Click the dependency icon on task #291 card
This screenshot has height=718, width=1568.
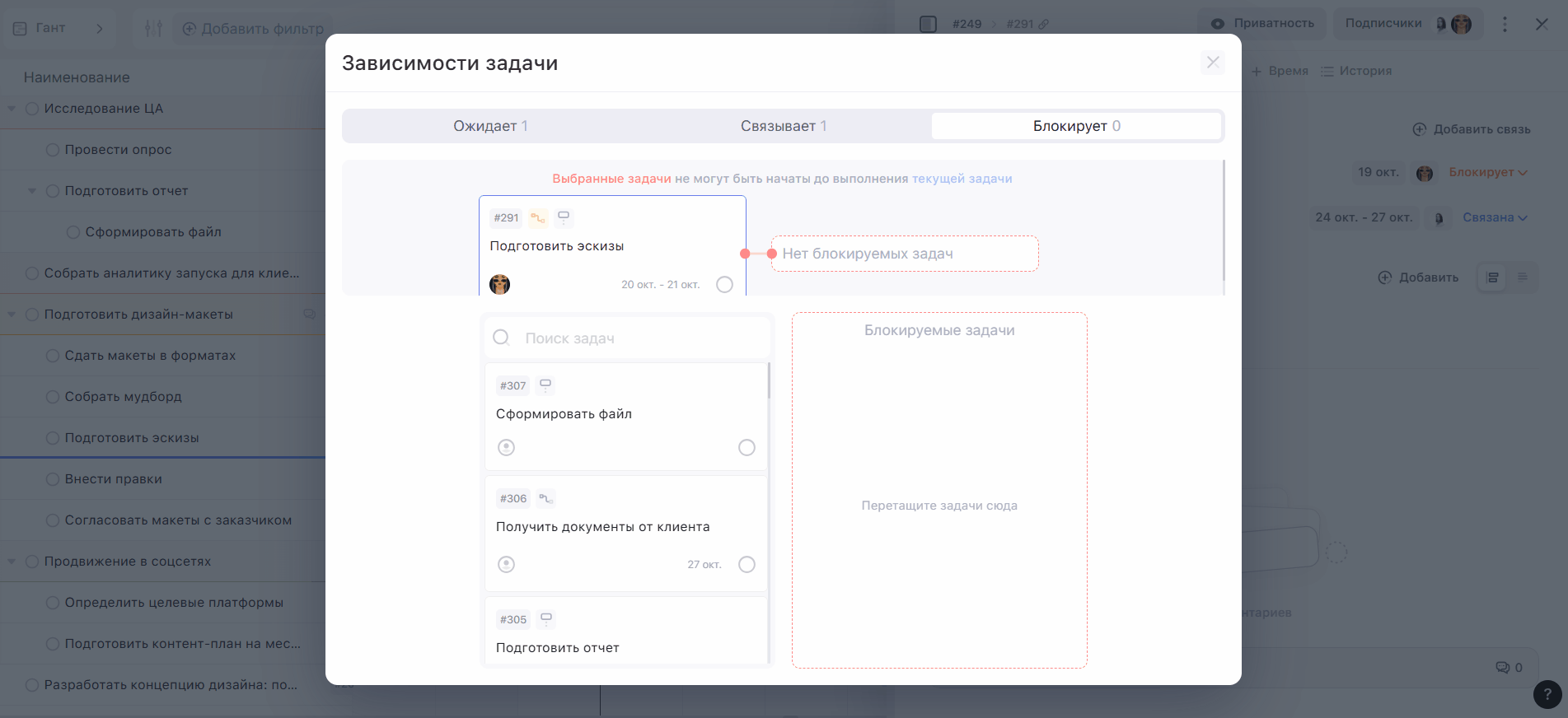click(x=538, y=218)
